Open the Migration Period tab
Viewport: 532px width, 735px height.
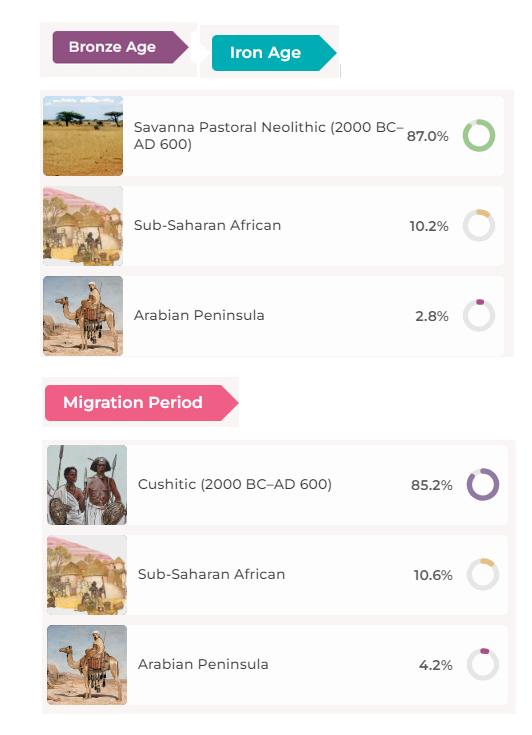coord(142,403)
